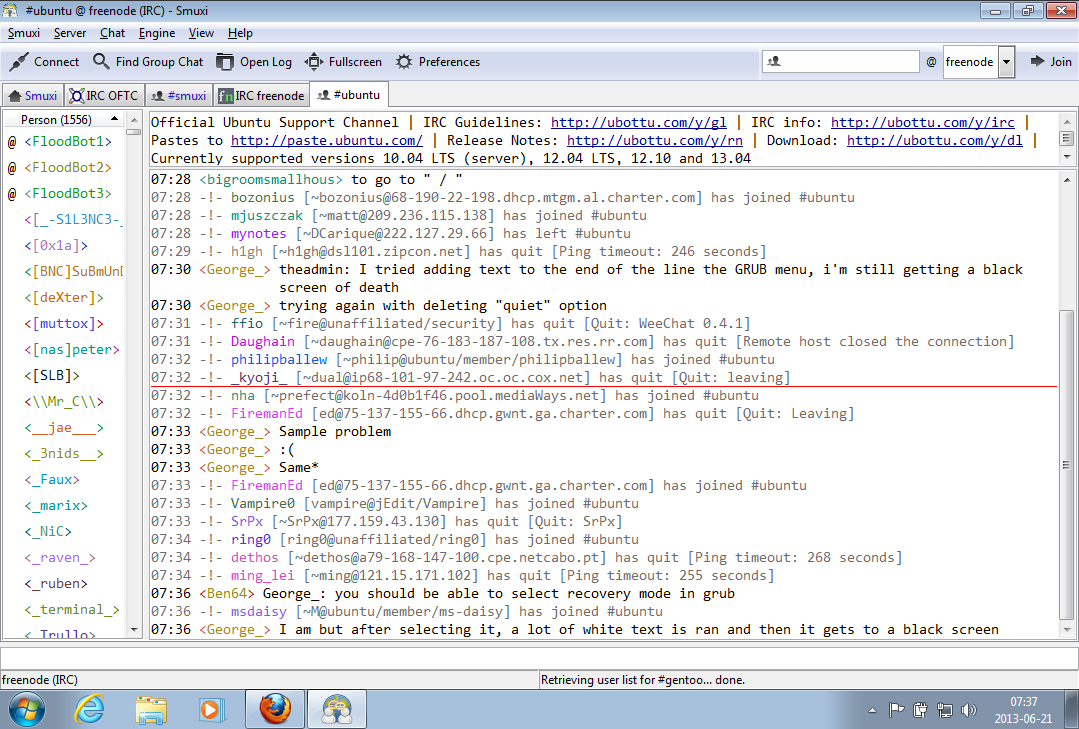Viewport: 1079px width, 729px height.
Task: Open the paste.ubuntu.com link
Action: pyautogui.click(x=327, y=141)
